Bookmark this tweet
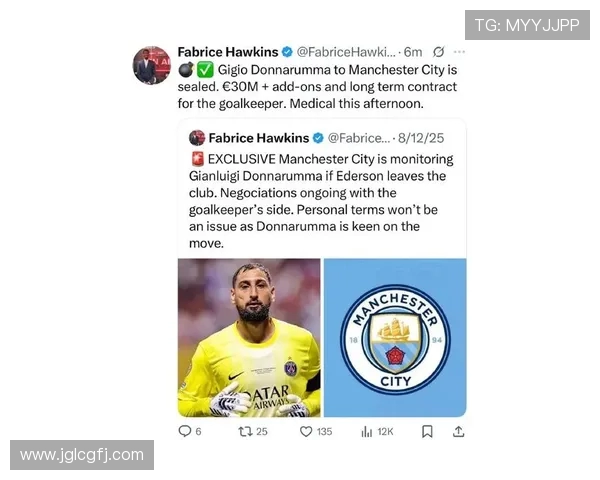The width and height of the screenshot is (600, 480). pyautogui.click(x=427, y=431)
